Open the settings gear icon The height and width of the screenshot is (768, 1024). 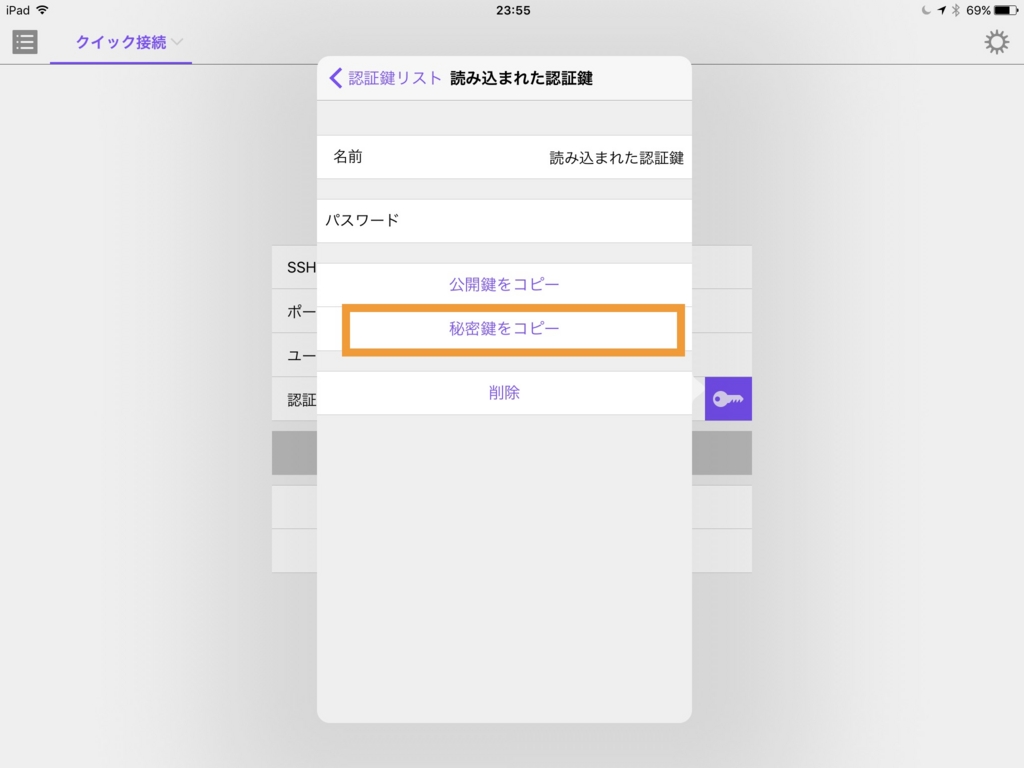tap(996, 42)
